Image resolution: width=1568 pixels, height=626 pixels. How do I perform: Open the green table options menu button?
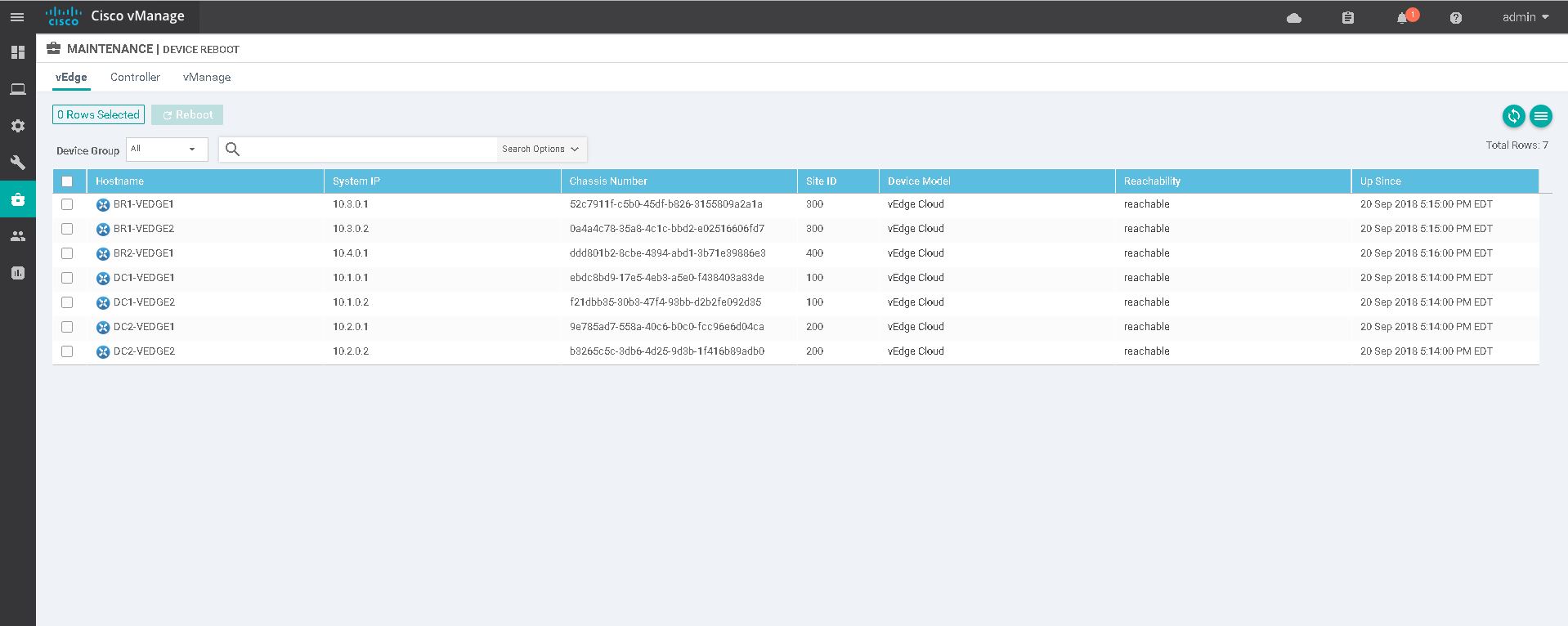1541,116
